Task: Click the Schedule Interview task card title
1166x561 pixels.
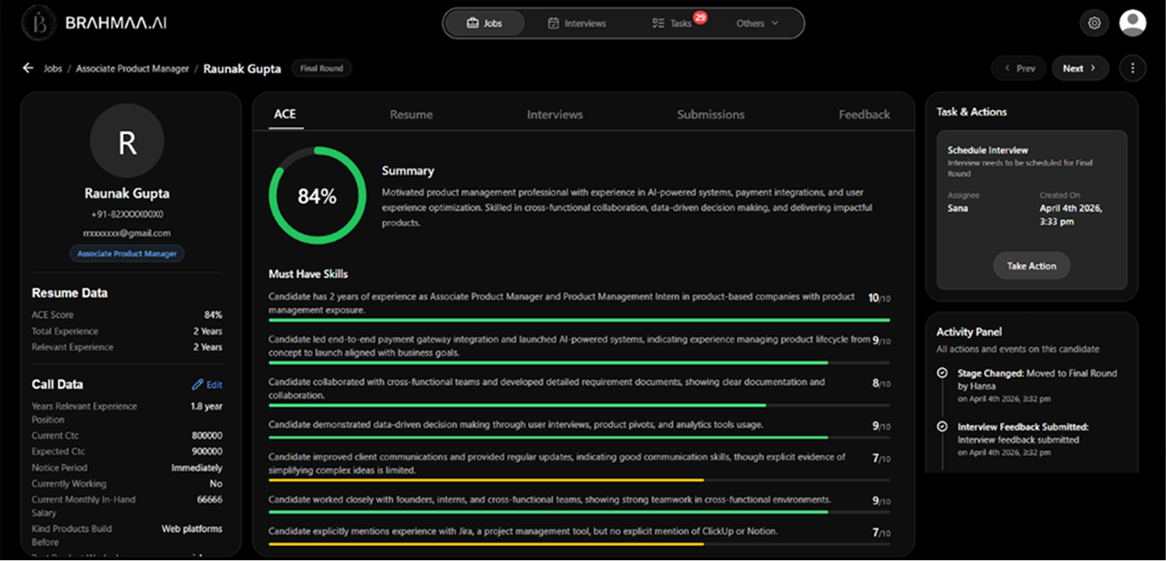Action: click(x=988, y=150)
